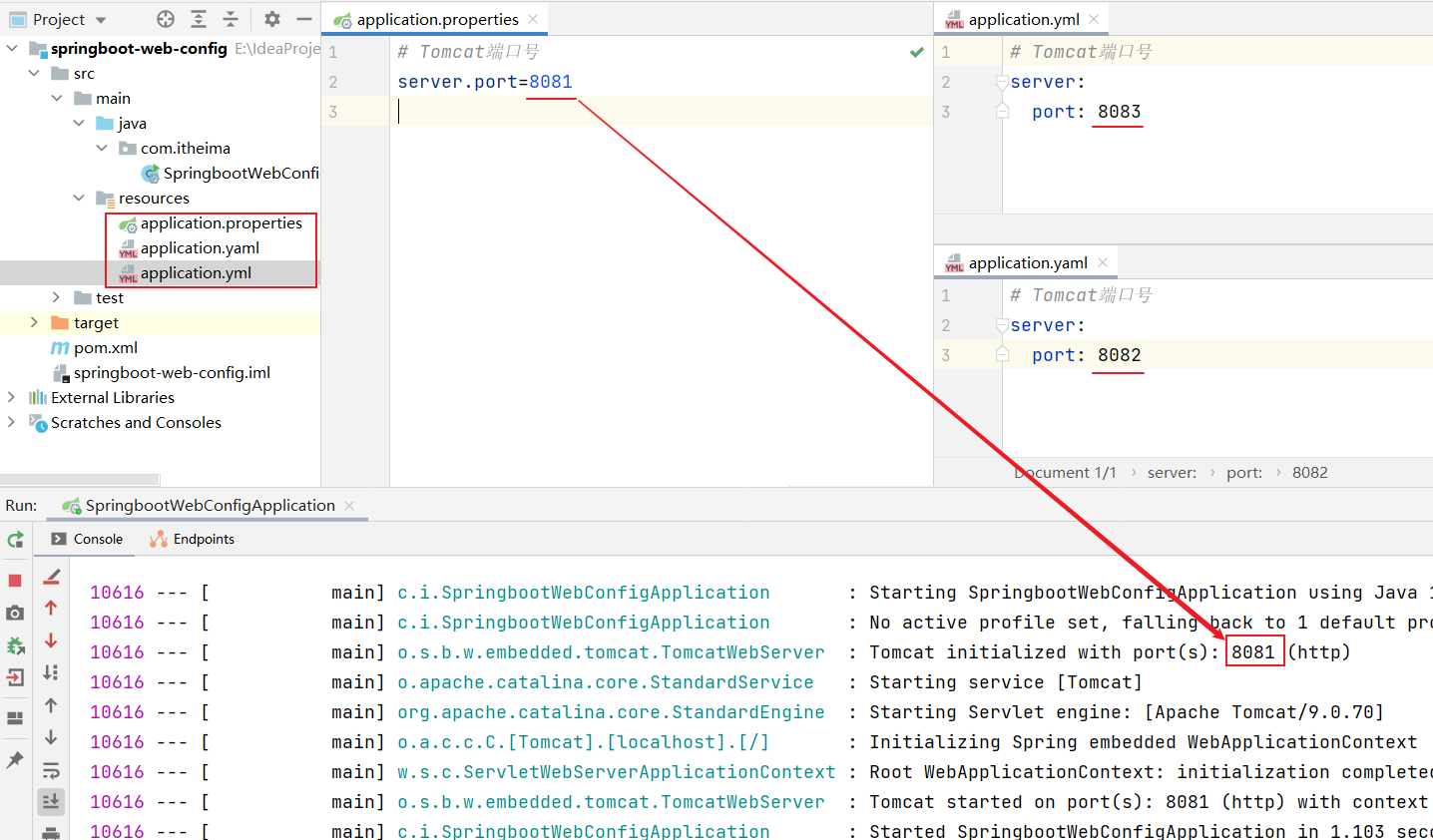Image resolution: width=1433 pixels, height=840 pixels.
Task: Pin the Run tab with pin icon
Action: coord(15,760)
